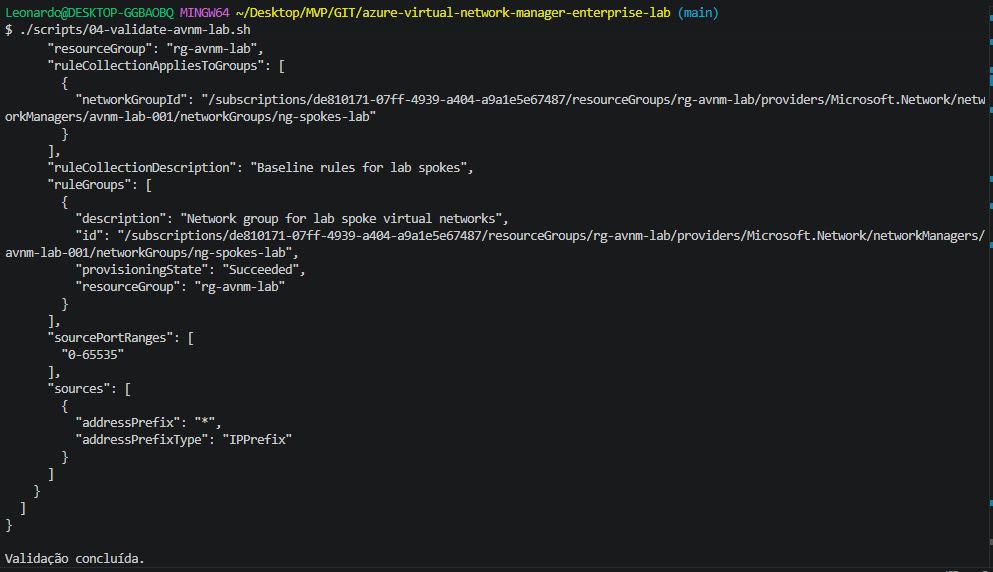Click the subscription GUID in networkGroupId line
The image size is (993, 572).
(439, 99)
